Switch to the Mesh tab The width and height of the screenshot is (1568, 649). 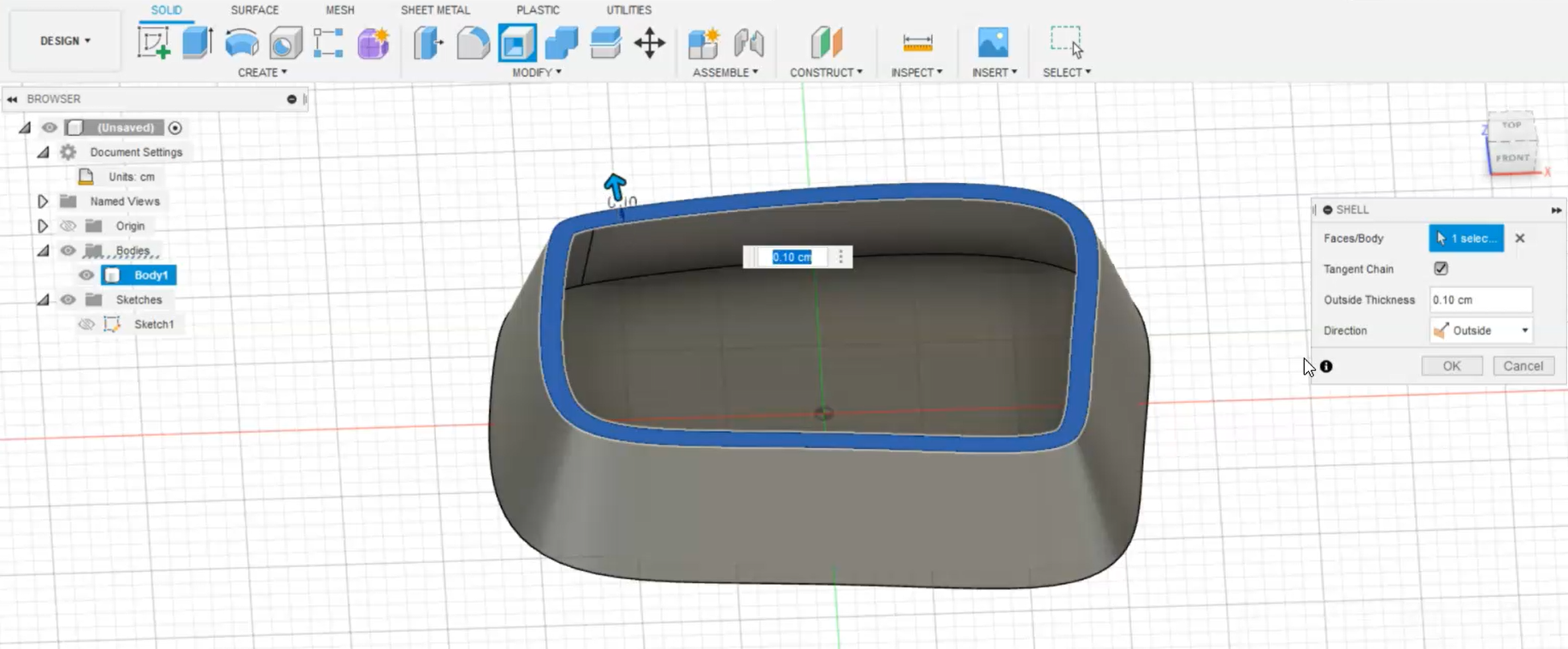(340, 10)
